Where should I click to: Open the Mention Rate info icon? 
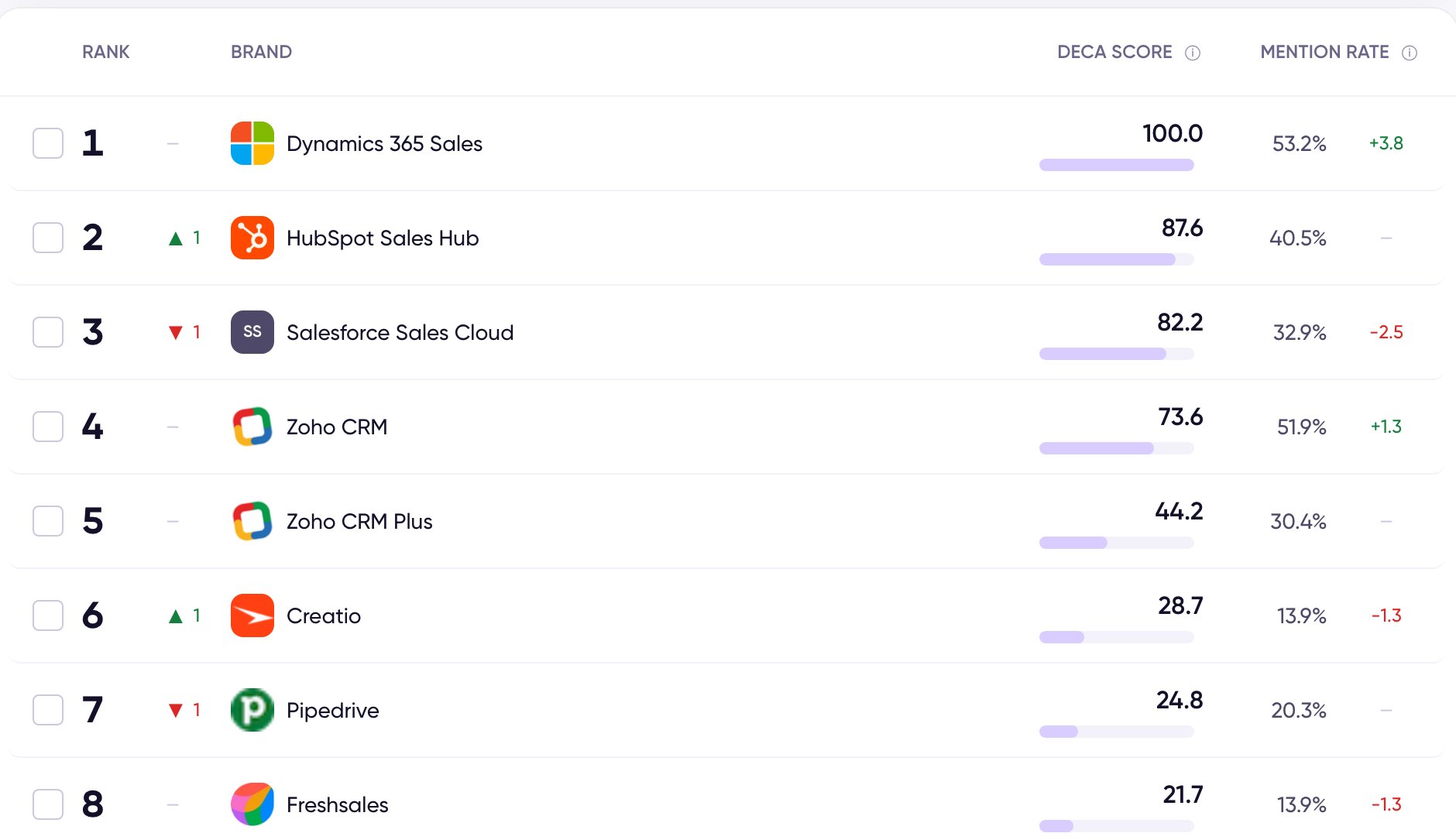[x=1410, y=53]
